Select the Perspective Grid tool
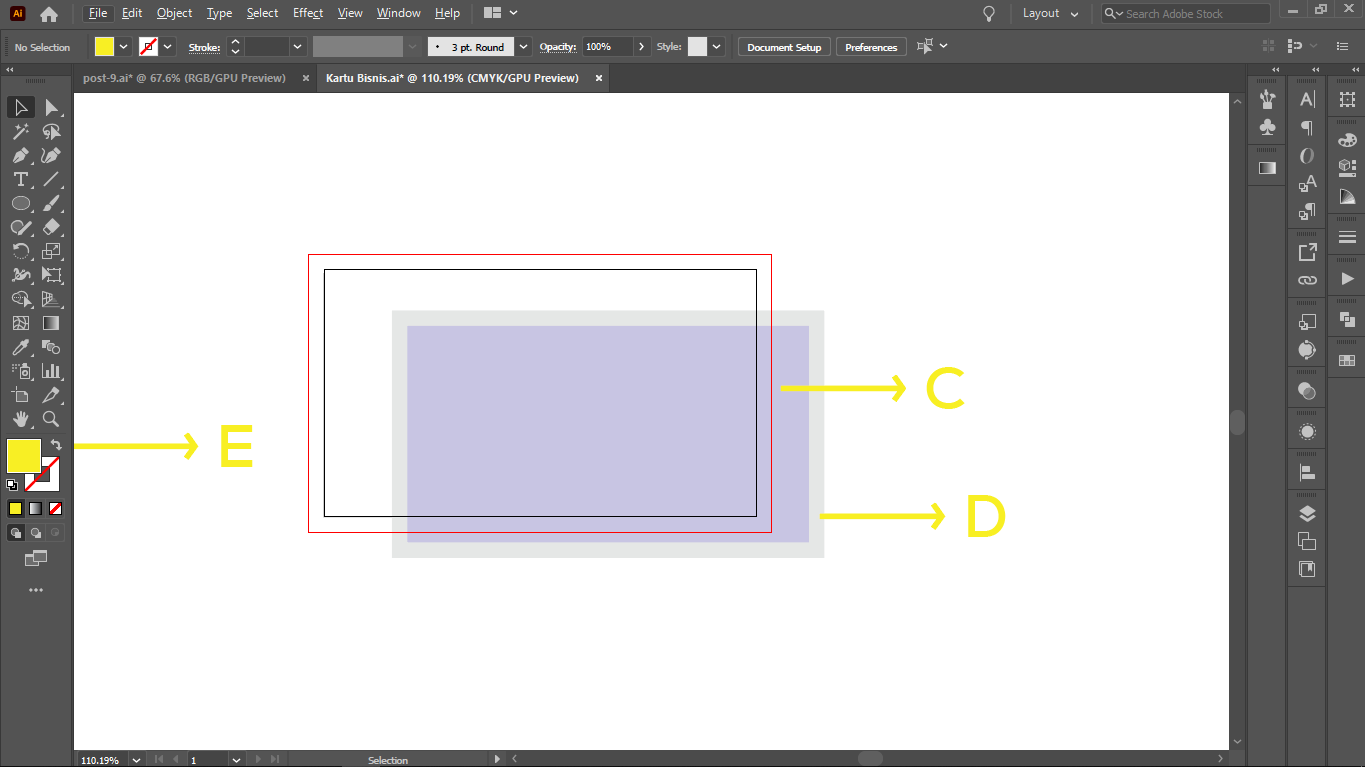1365x767 pixels. 52,299
